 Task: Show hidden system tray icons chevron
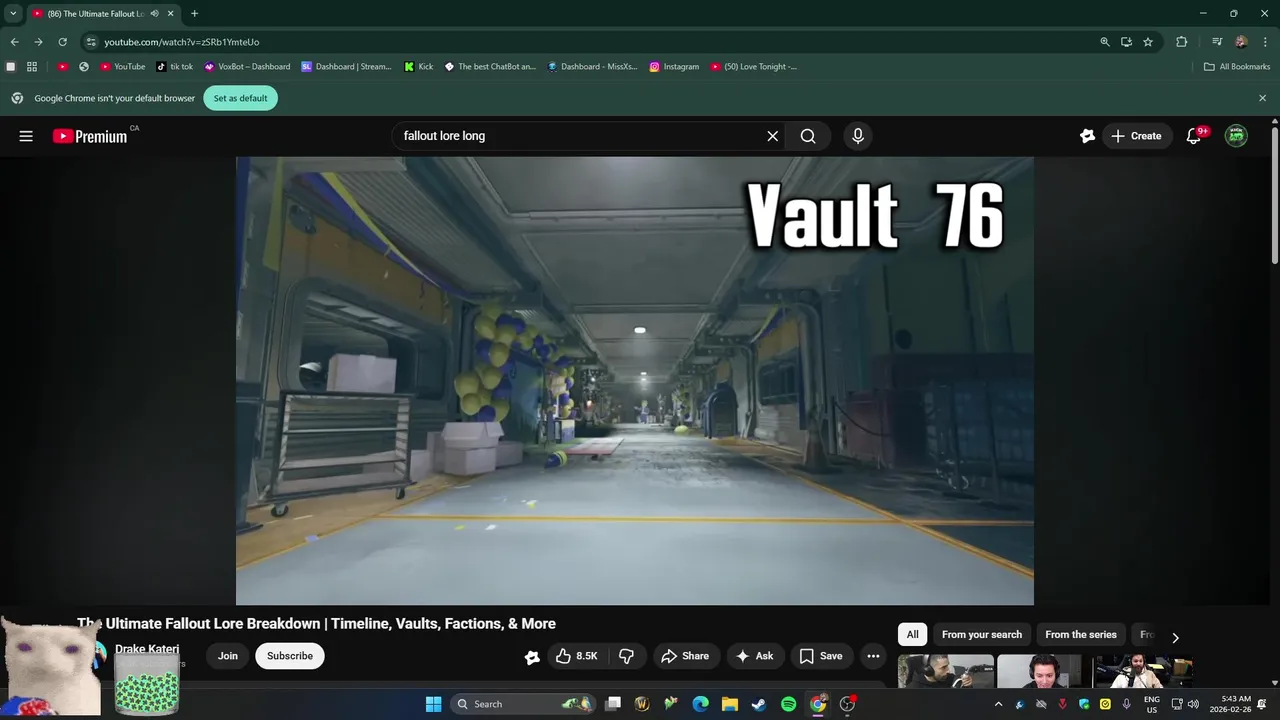tap(998, 704)
